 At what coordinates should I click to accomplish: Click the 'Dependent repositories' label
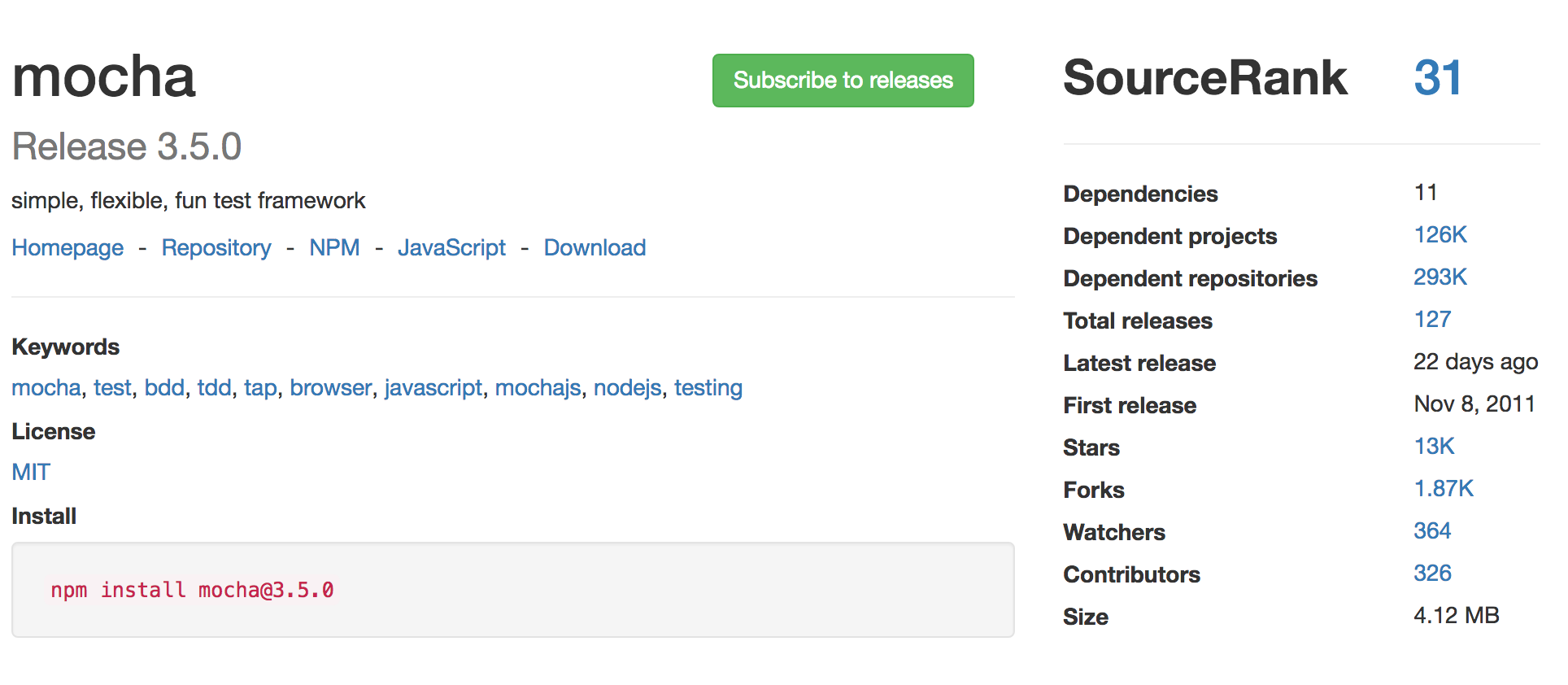[1190, 278]
